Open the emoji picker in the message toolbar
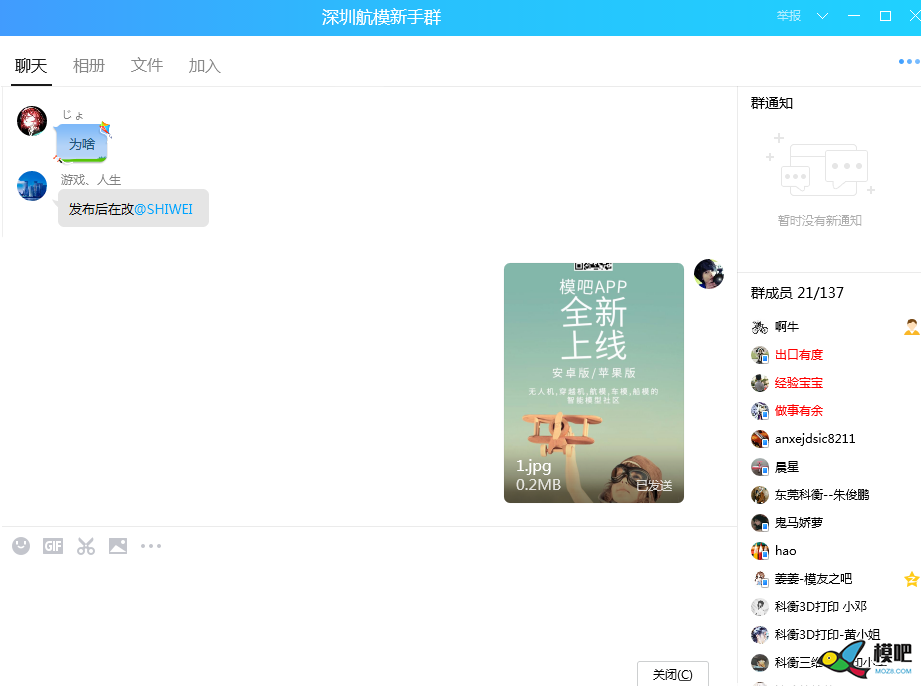This screenshot has height=686, width=921. (21, 546)
